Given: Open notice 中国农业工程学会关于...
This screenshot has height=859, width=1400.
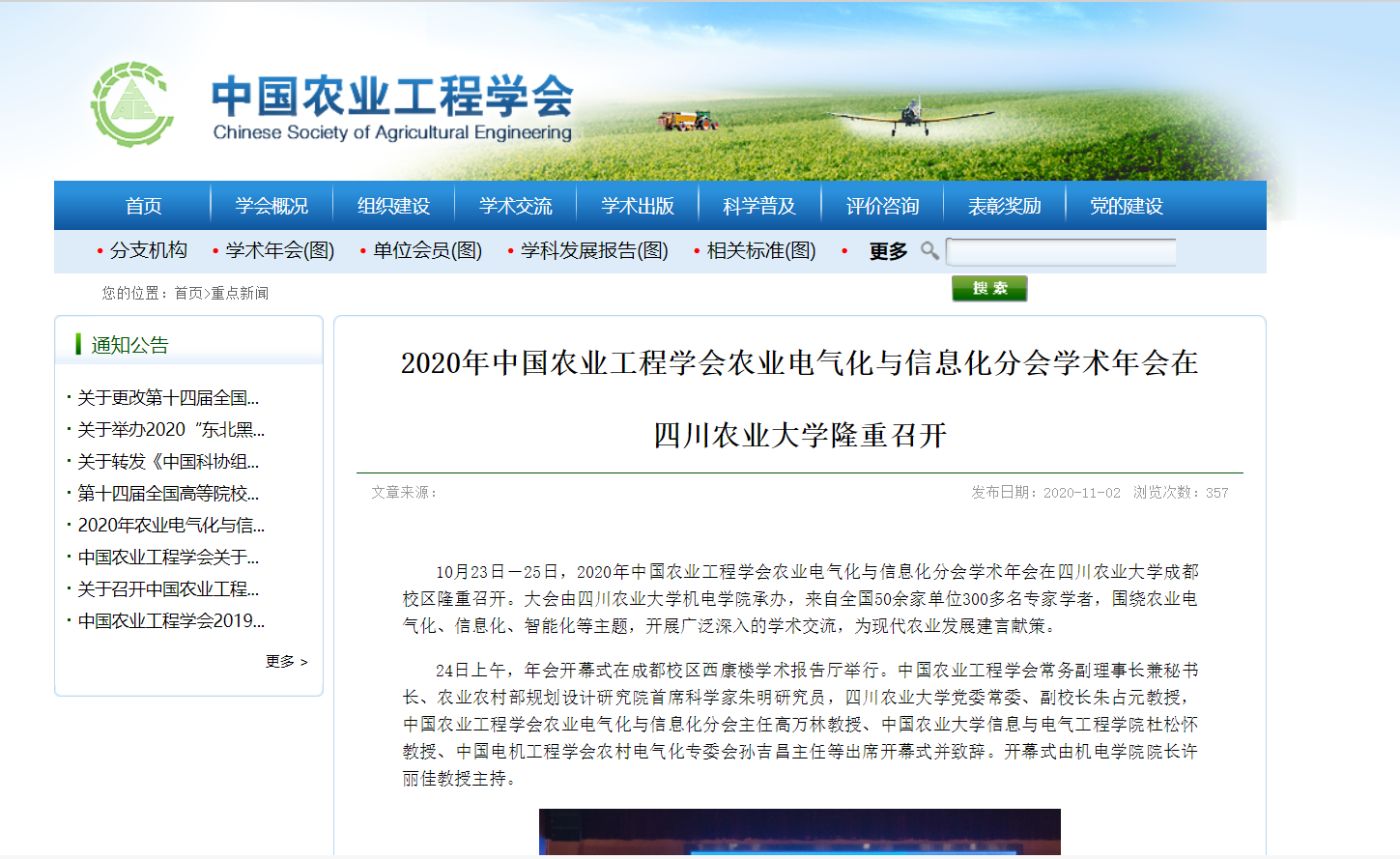Looking at the screenshot, I should pos(168,557).
